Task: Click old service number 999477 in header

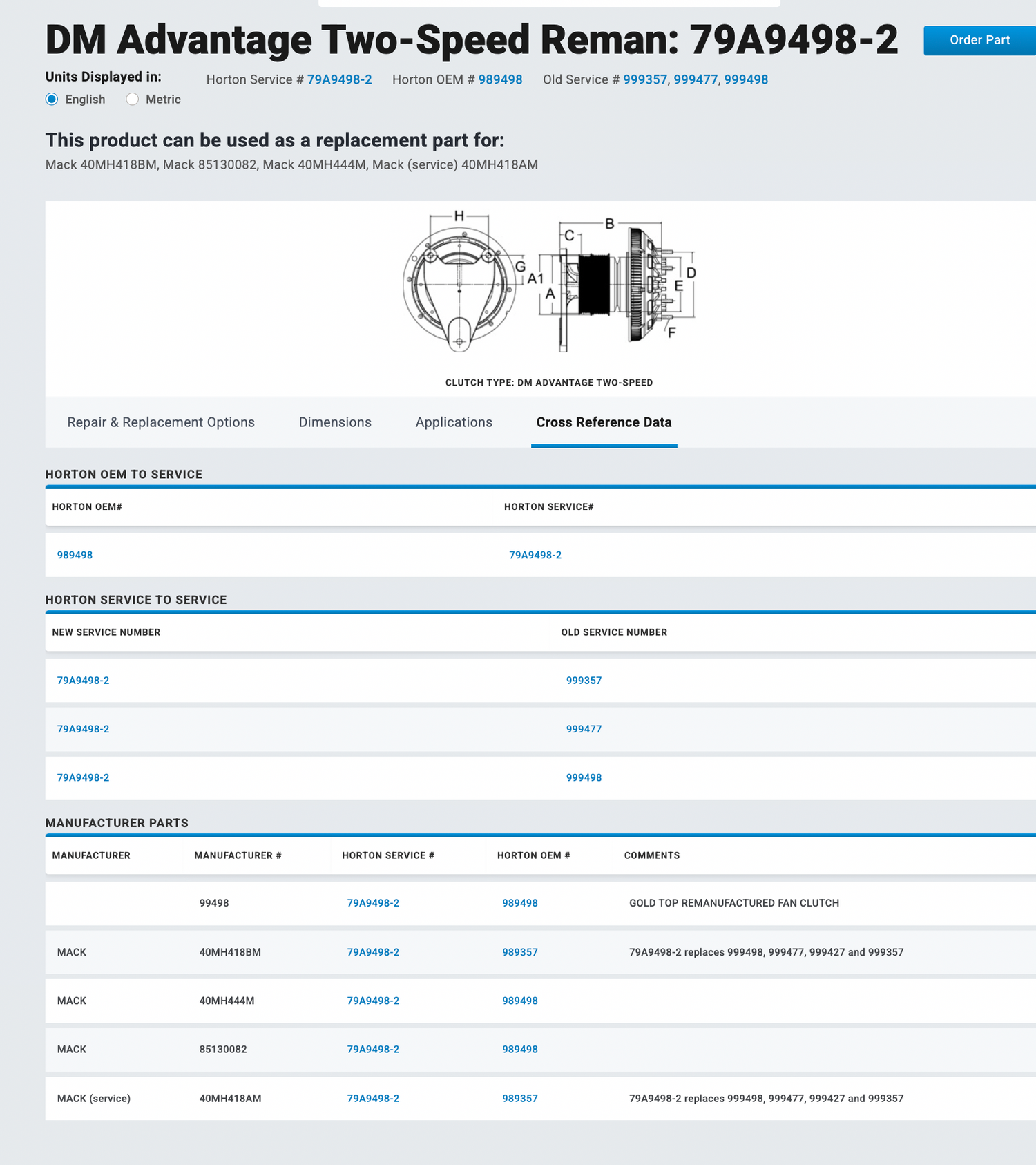Action: click(696, 79)
